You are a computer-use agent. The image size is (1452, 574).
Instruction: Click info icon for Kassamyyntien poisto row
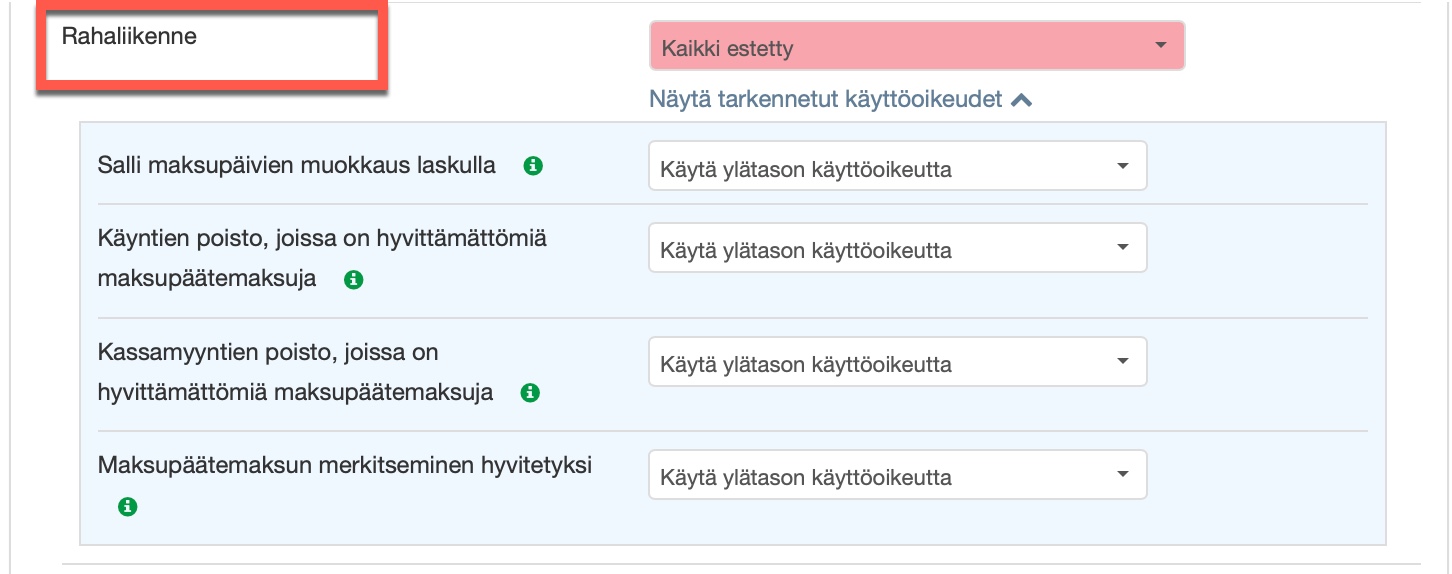531,393
